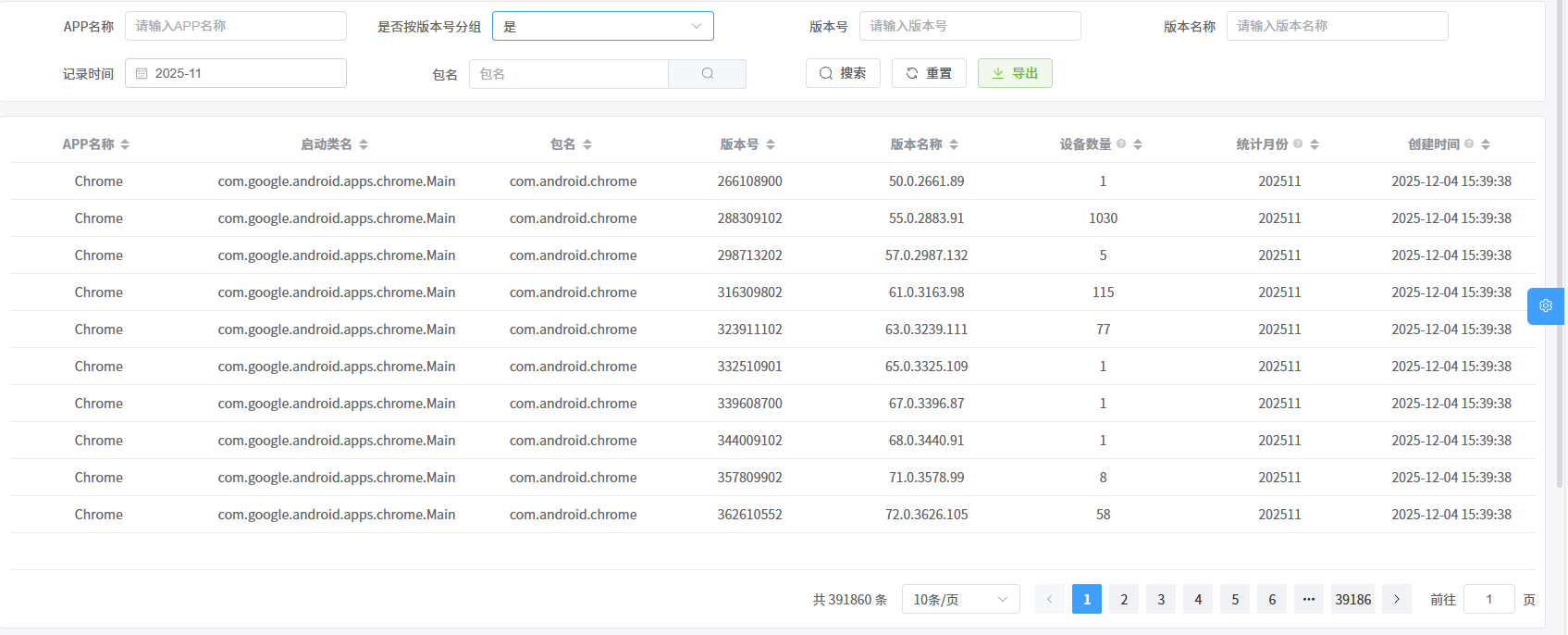Click the 共 391860 条 total count text
This screenshot has width=1568, height=635.
(x=850, y=600)
